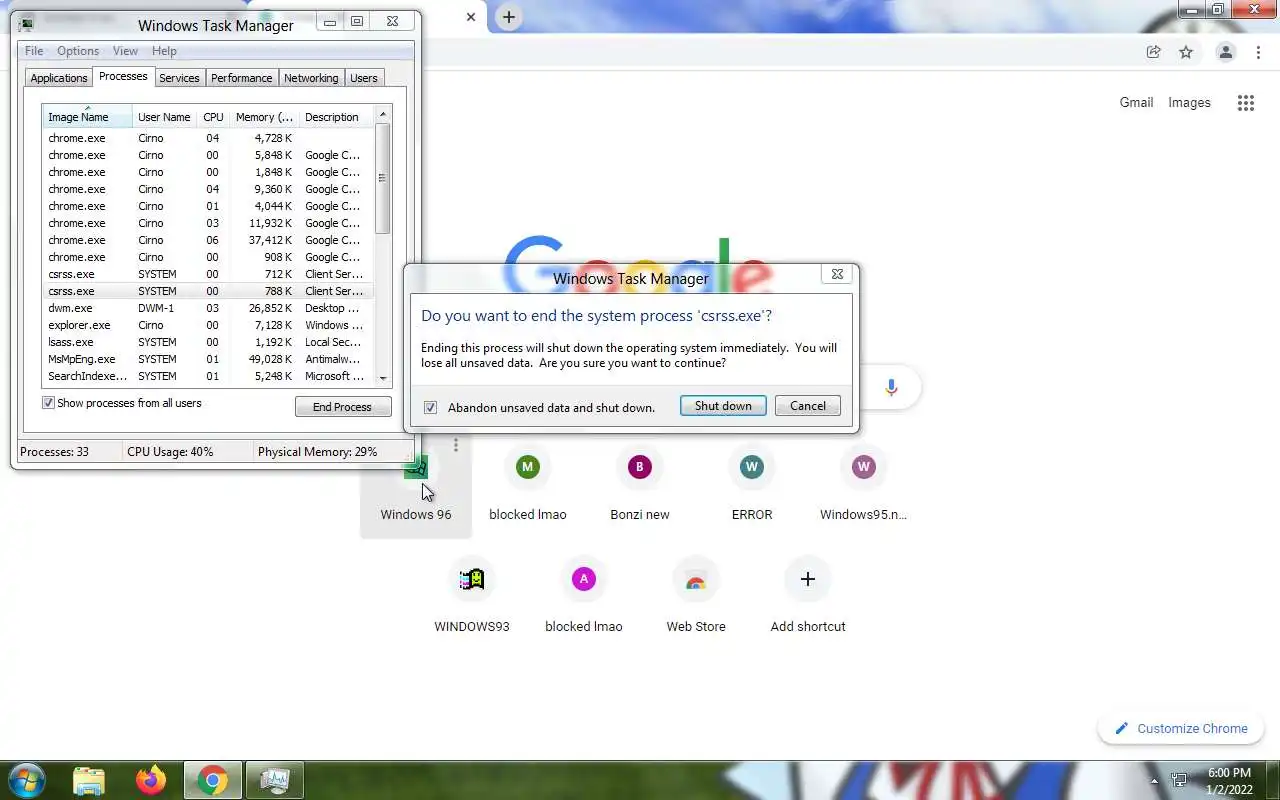Viewport: 1280px width, 800px height.
Task: Select the lsass.exe process row
Action: (x=208, y=342)
